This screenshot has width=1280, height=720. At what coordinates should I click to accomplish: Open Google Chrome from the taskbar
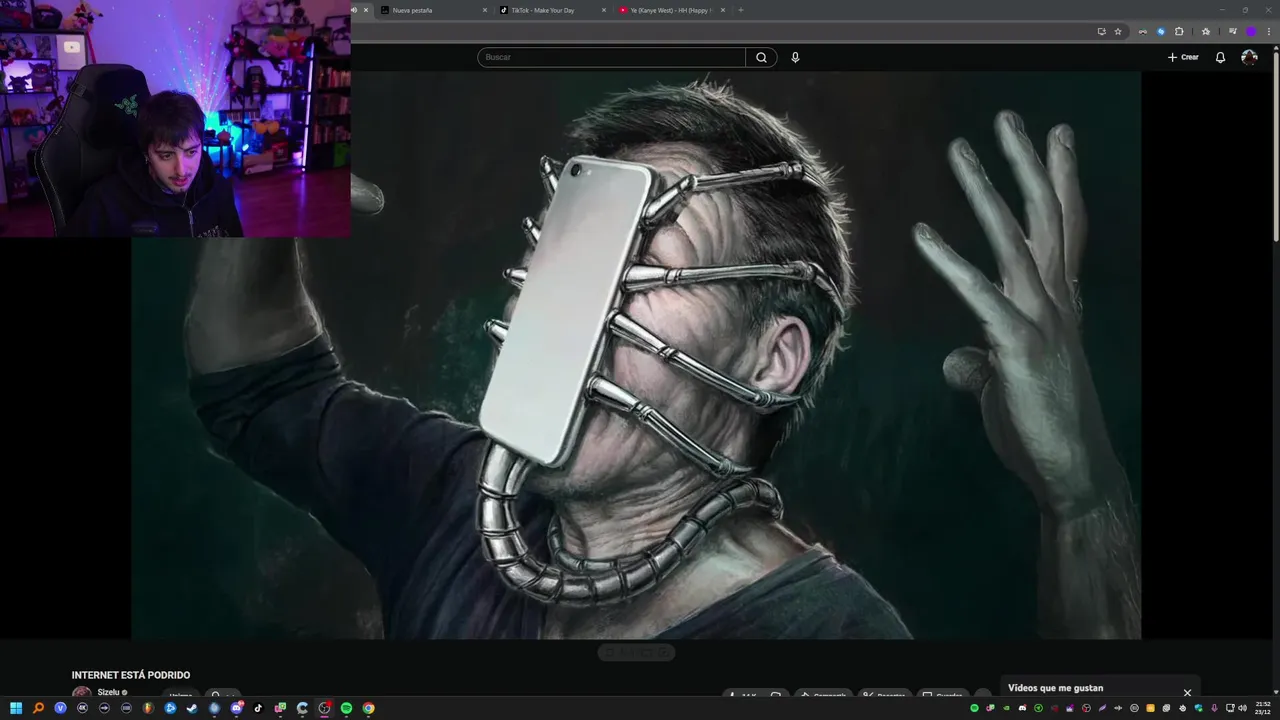coord(368,708)
